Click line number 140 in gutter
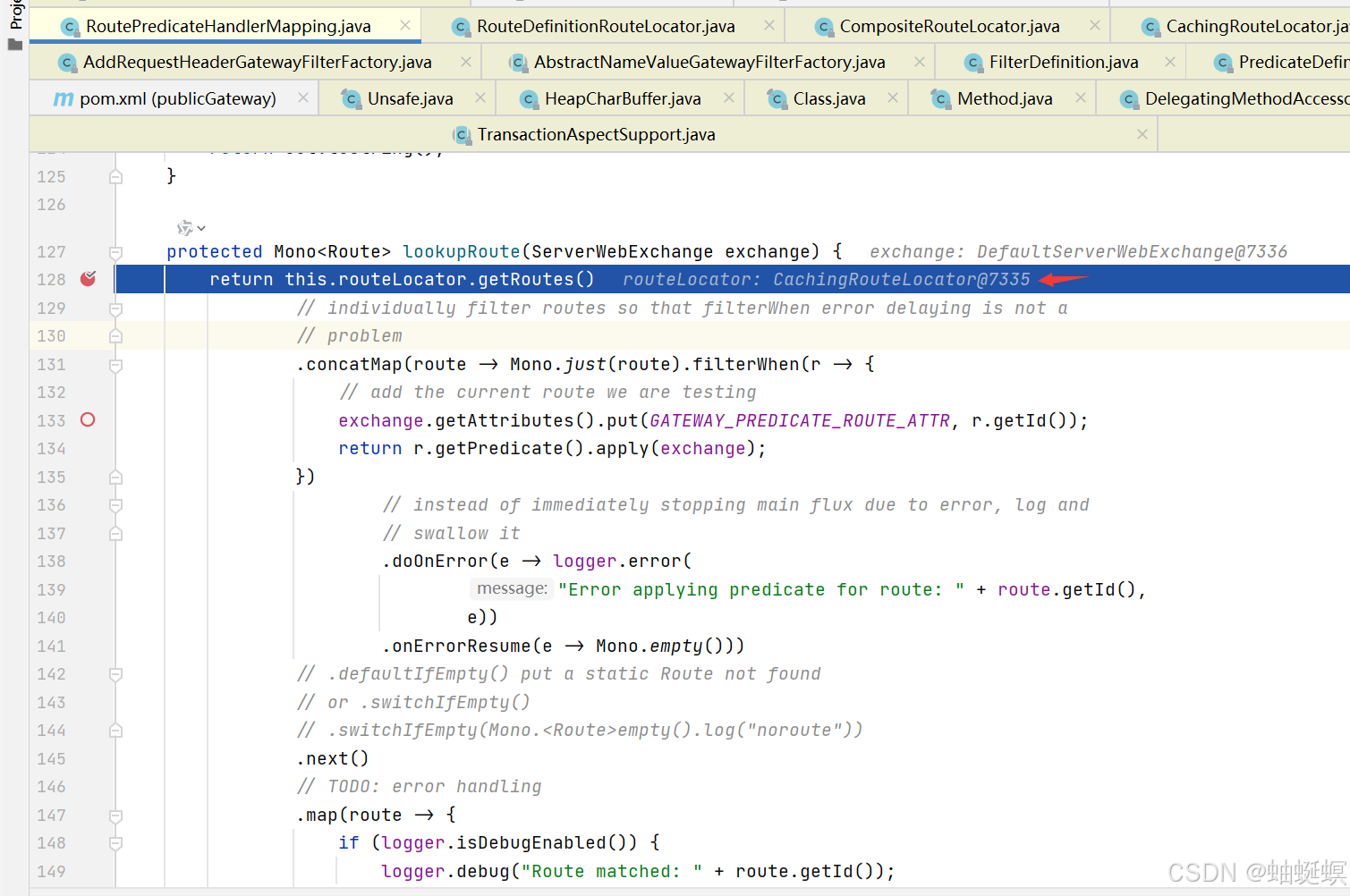The image size is (1350, 896). click(51, 617)
